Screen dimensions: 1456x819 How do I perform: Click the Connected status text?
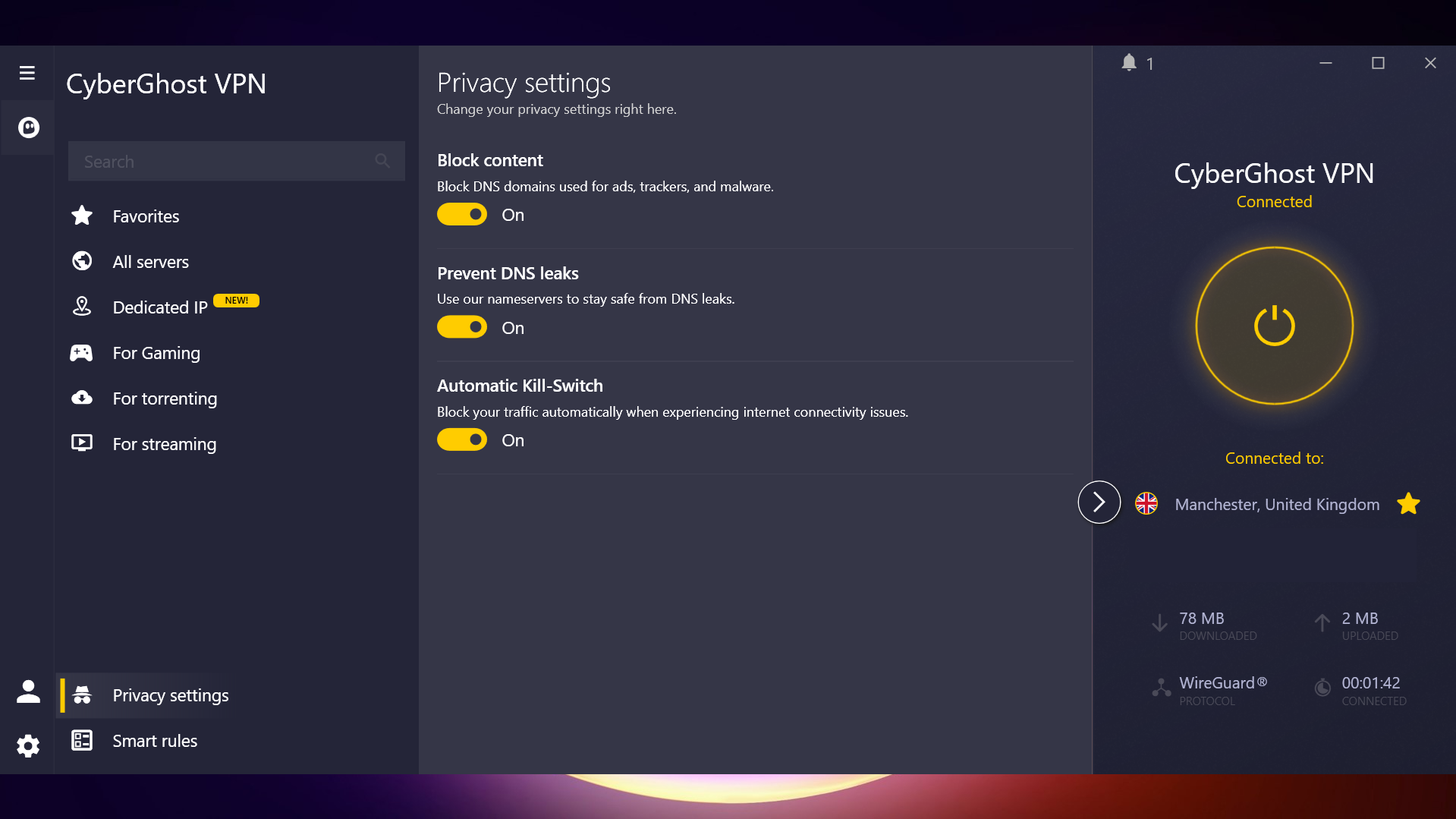point(1274,202)
